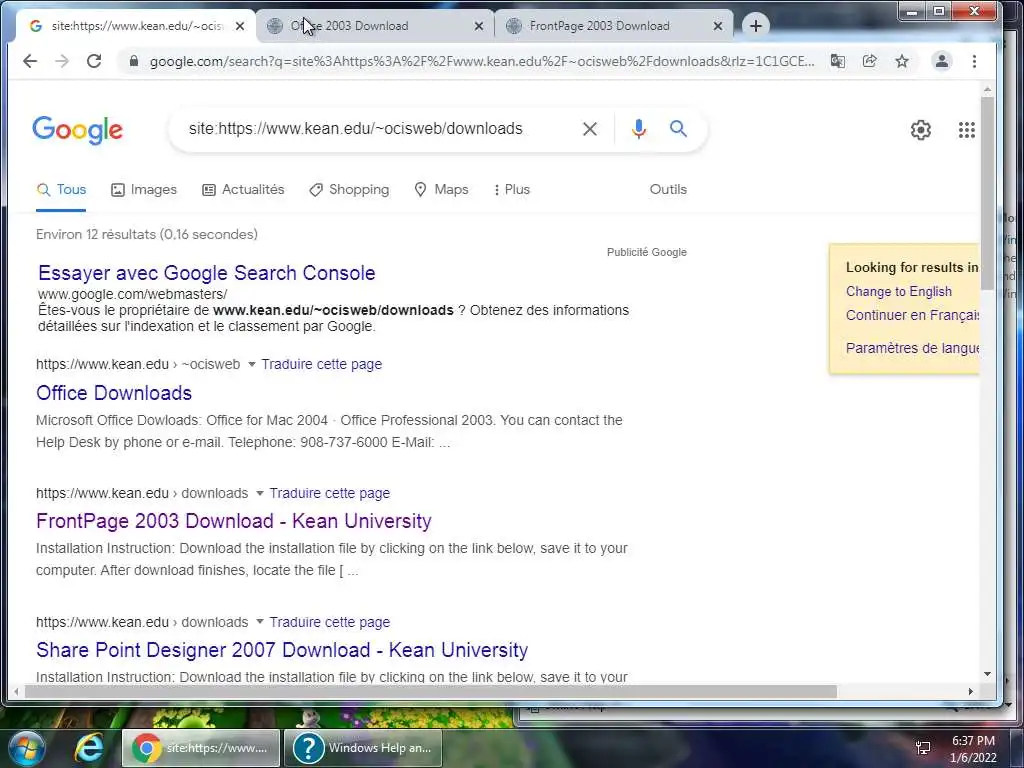Click the Chrome address bar URL
The width and height of the screenshot is (1024, 768).
pos(482,61)
